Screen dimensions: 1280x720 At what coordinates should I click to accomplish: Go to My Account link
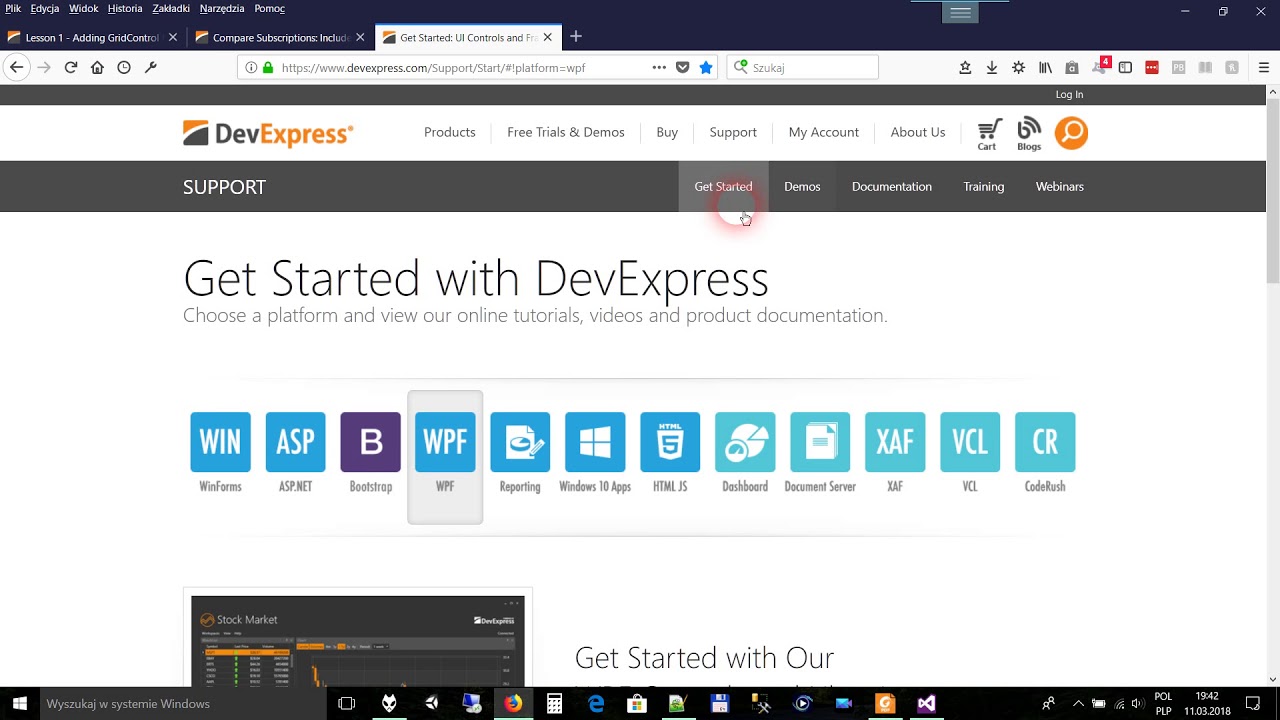pyautogui.click(x=824, y=132)
